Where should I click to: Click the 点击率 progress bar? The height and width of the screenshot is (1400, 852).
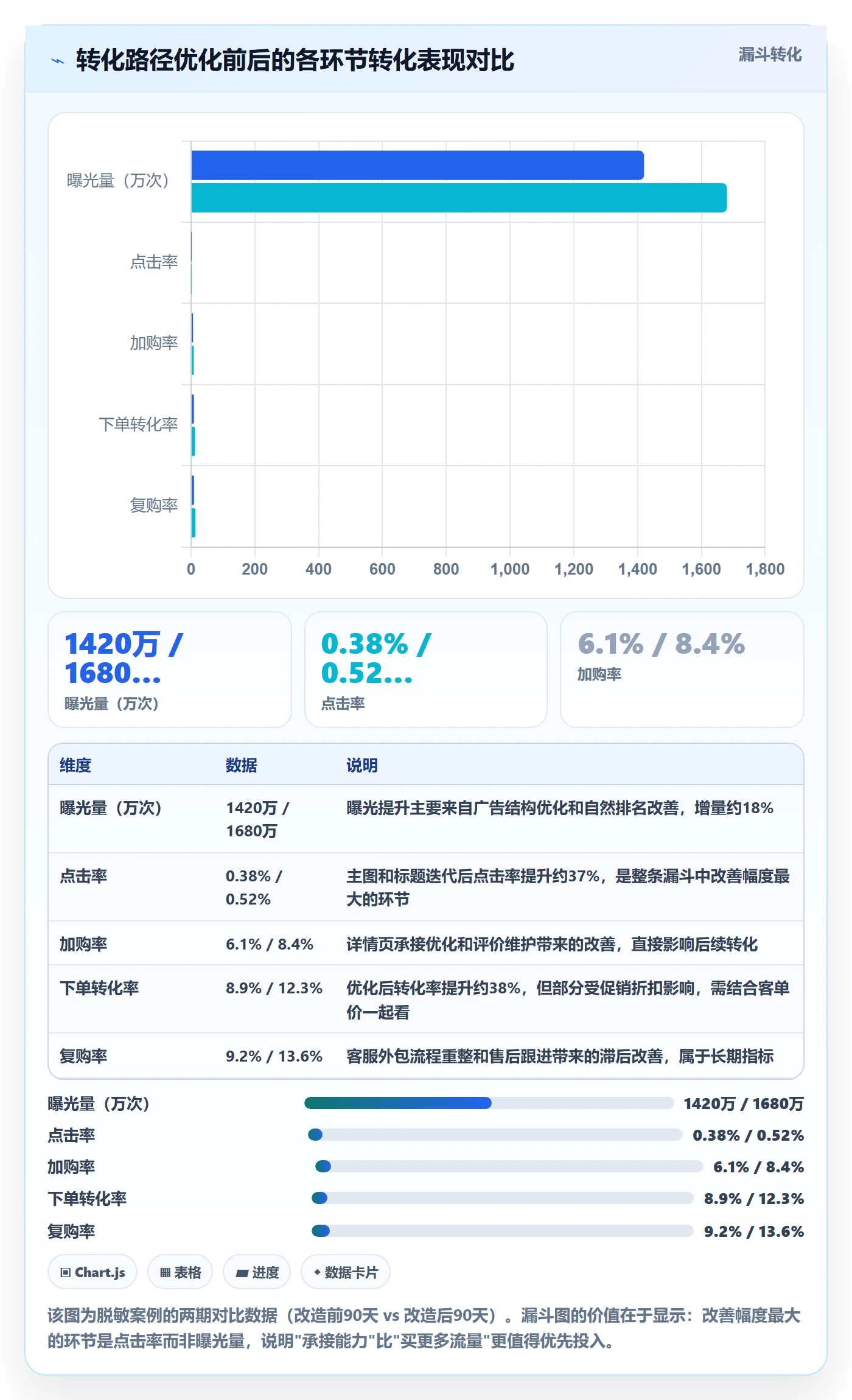pos(495,1135)
